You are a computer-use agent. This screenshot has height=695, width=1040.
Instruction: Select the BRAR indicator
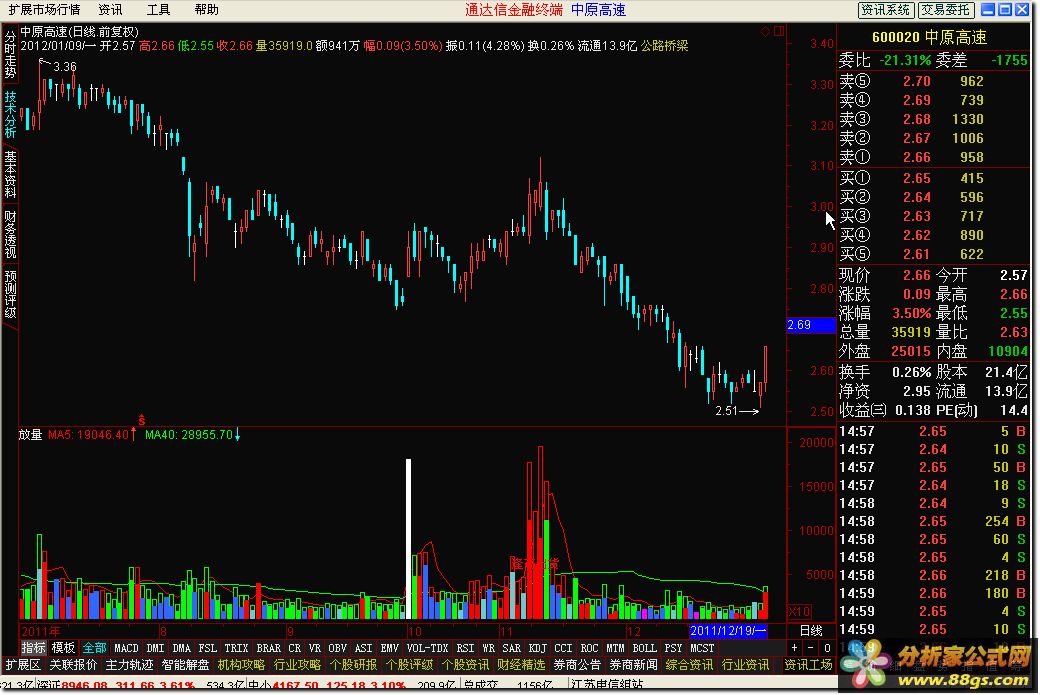click(x=268, y=648)
